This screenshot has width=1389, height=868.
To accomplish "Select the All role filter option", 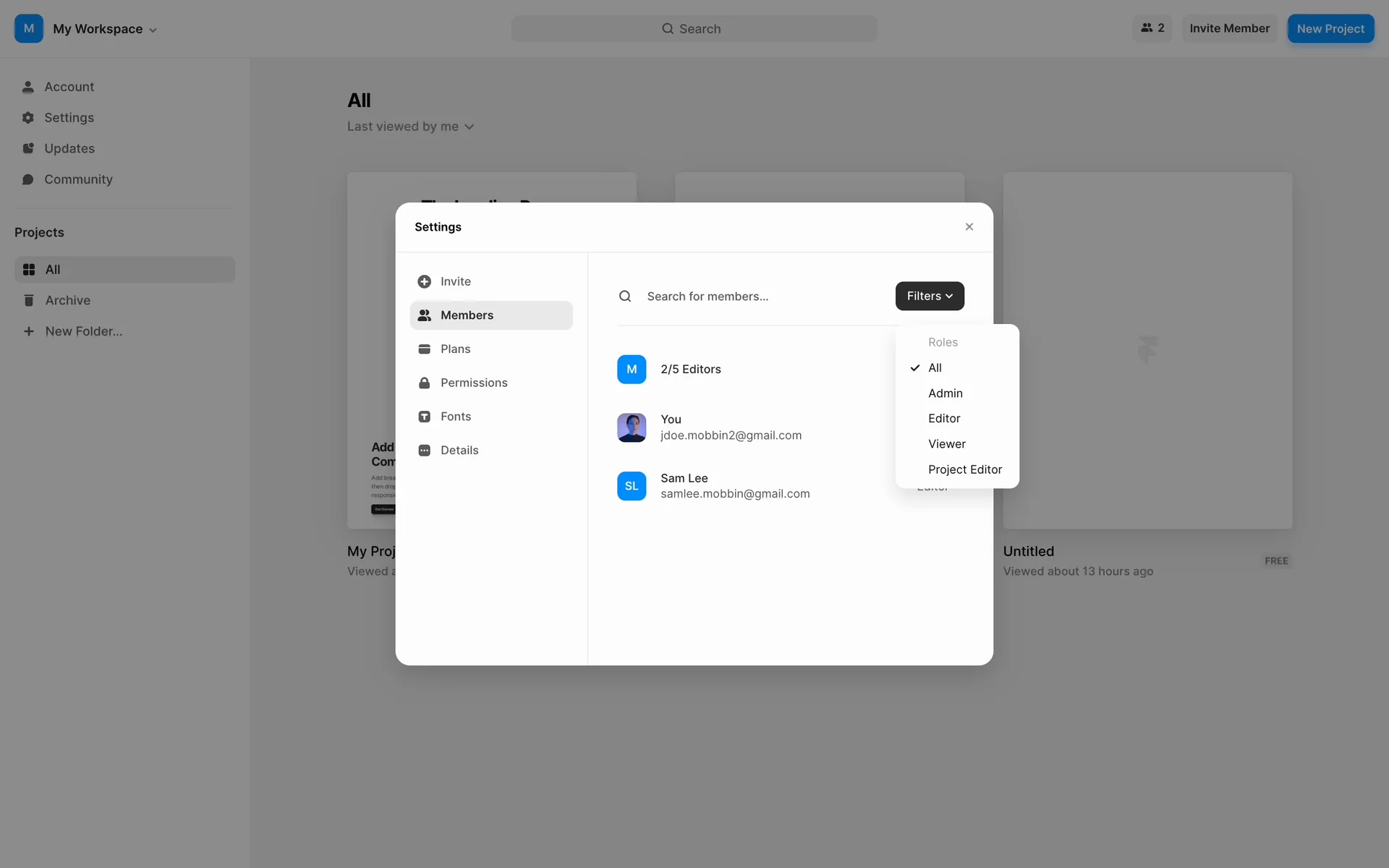I will click(x=935, y=367).
